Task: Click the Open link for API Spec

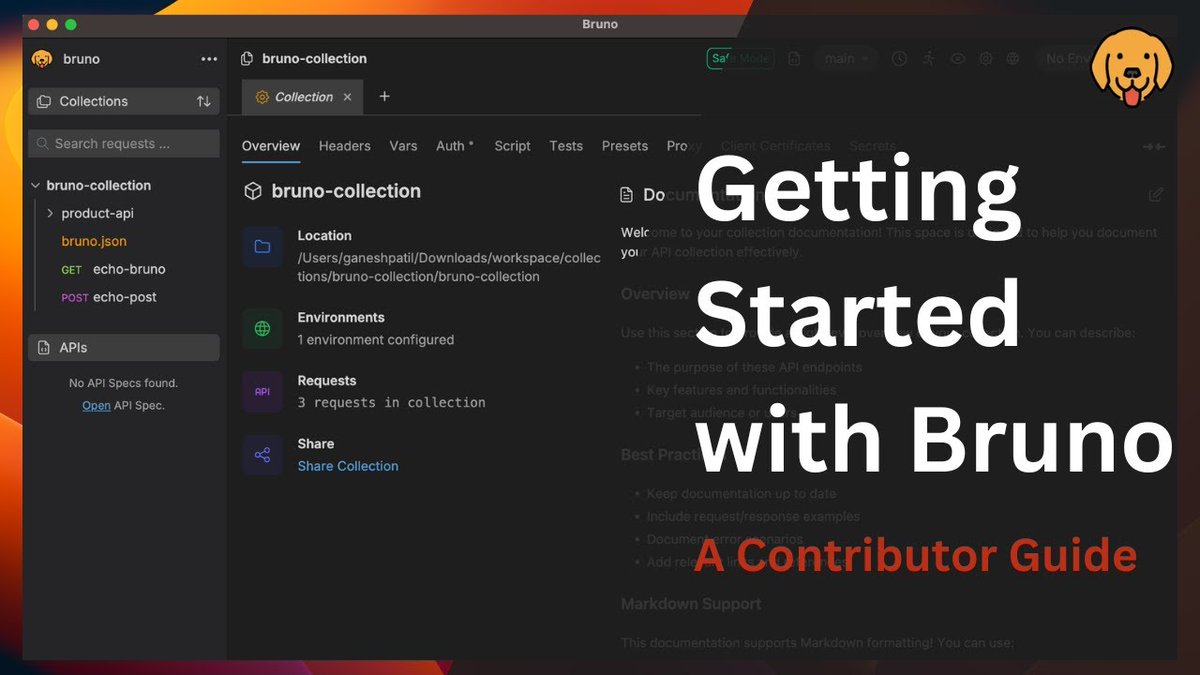Action: click(x=96, y=405)
